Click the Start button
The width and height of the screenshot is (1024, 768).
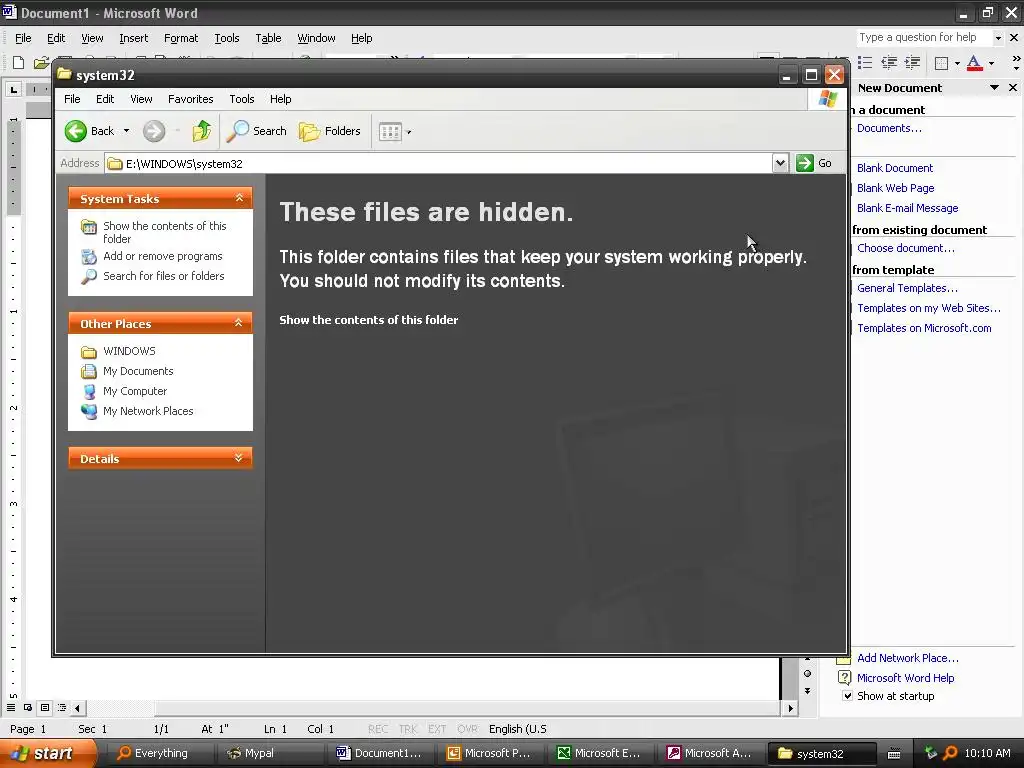(47, 753)
